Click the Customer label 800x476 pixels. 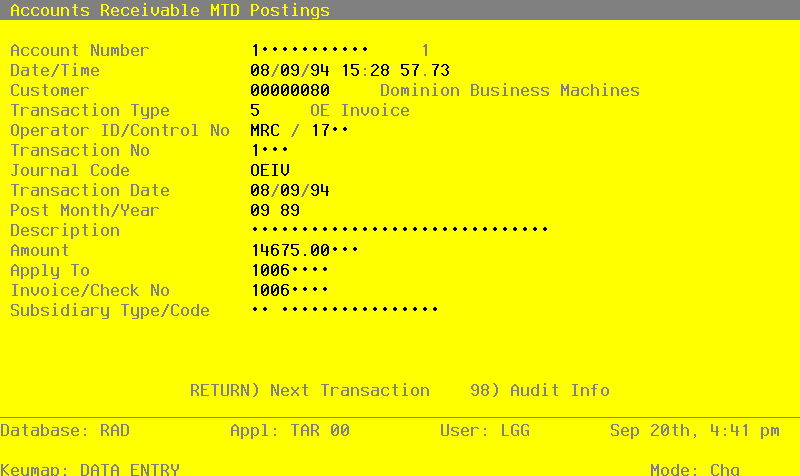pyautogui.click(x=50, y=90)
